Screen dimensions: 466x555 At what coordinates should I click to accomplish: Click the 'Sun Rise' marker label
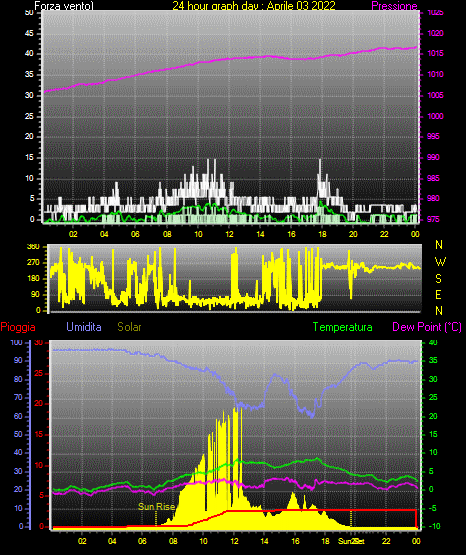156,507
